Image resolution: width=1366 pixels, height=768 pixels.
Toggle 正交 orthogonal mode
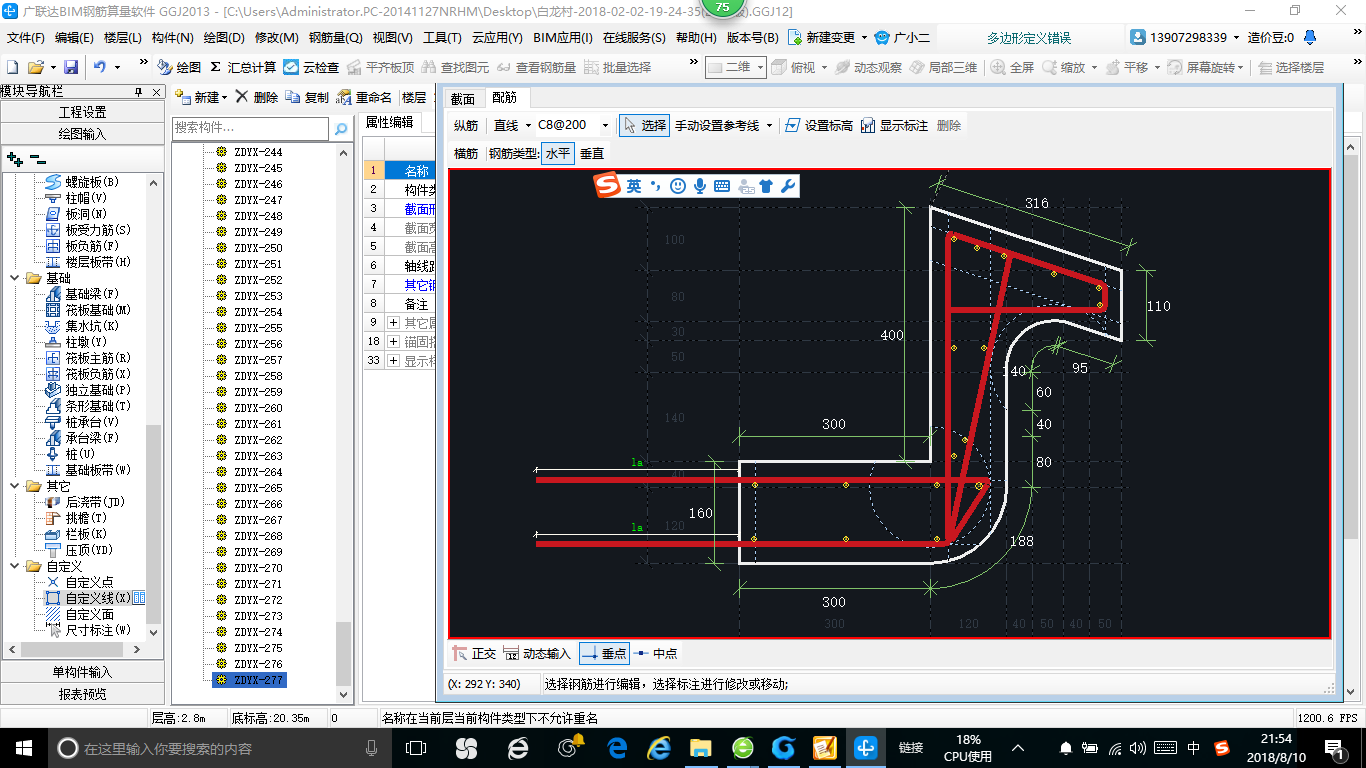click(x=474, y=653)
